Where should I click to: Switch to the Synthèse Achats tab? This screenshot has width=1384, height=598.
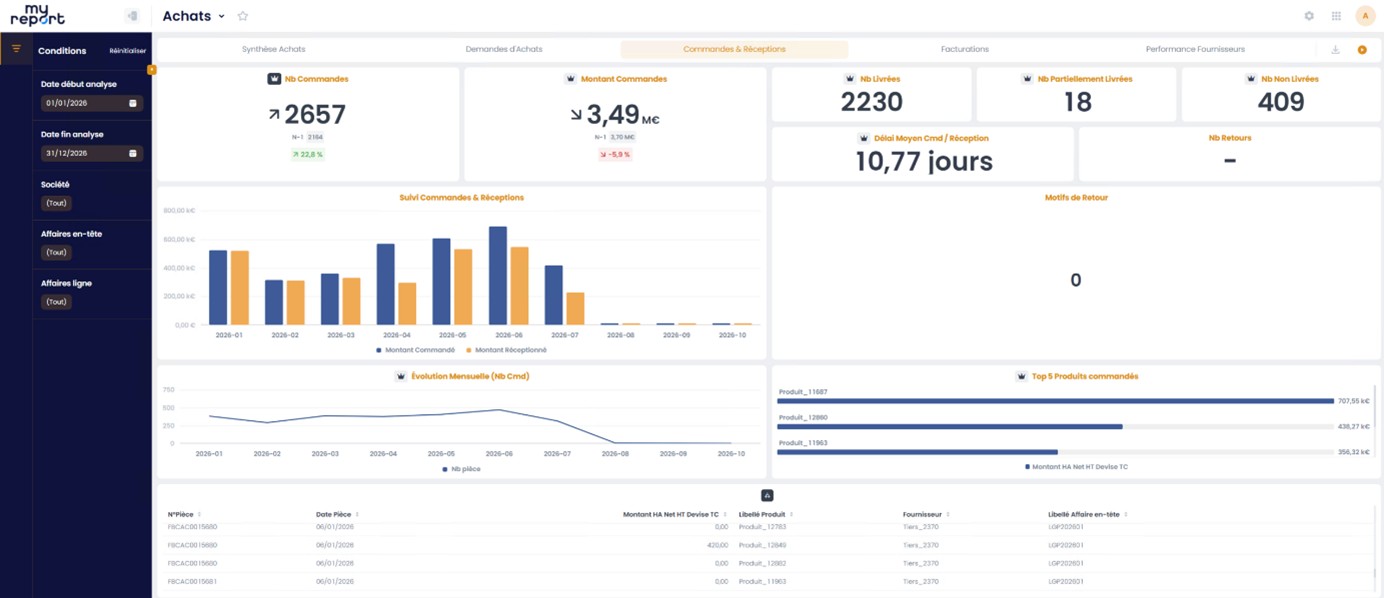[274, 49]
